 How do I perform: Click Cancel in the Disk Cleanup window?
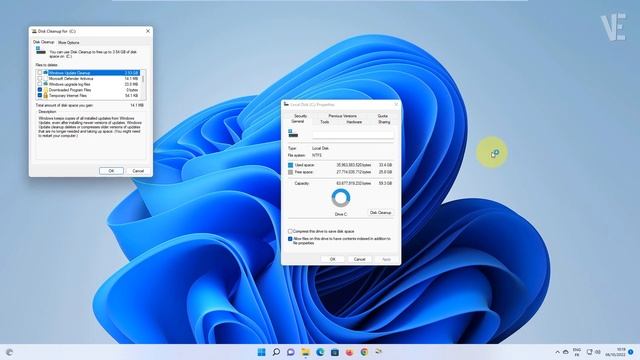tap(138, 171)
